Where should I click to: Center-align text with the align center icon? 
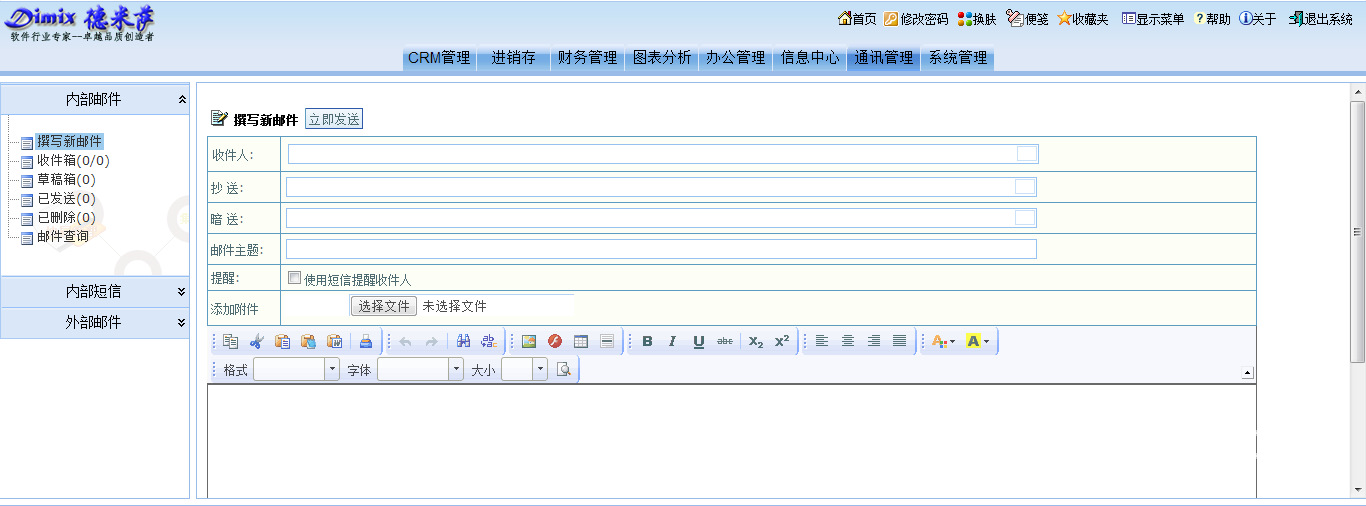click(x=848, y=341)
